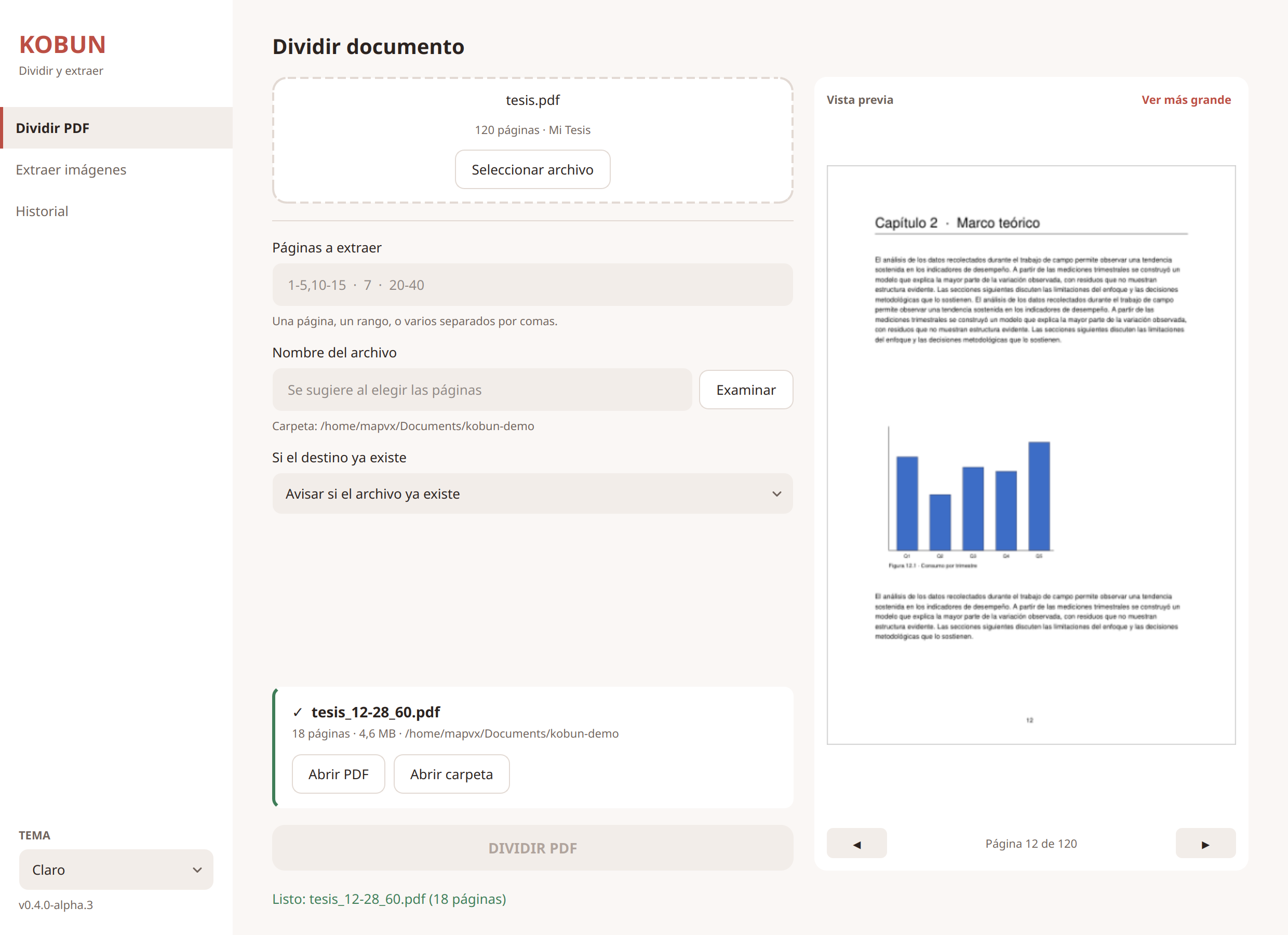Click the version label v0.4.0-alpha.3
1288x935 pixels.
point(56,905)
